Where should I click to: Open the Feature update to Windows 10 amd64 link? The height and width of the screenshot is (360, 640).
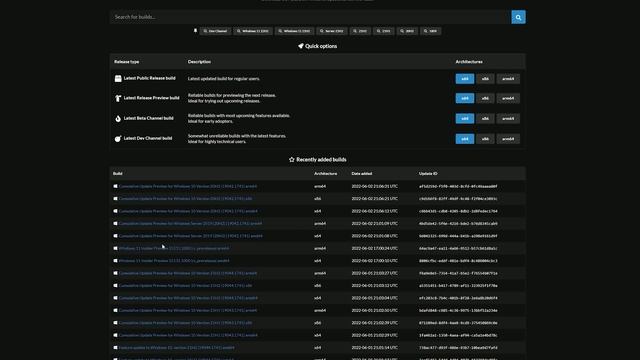(176, 348)
